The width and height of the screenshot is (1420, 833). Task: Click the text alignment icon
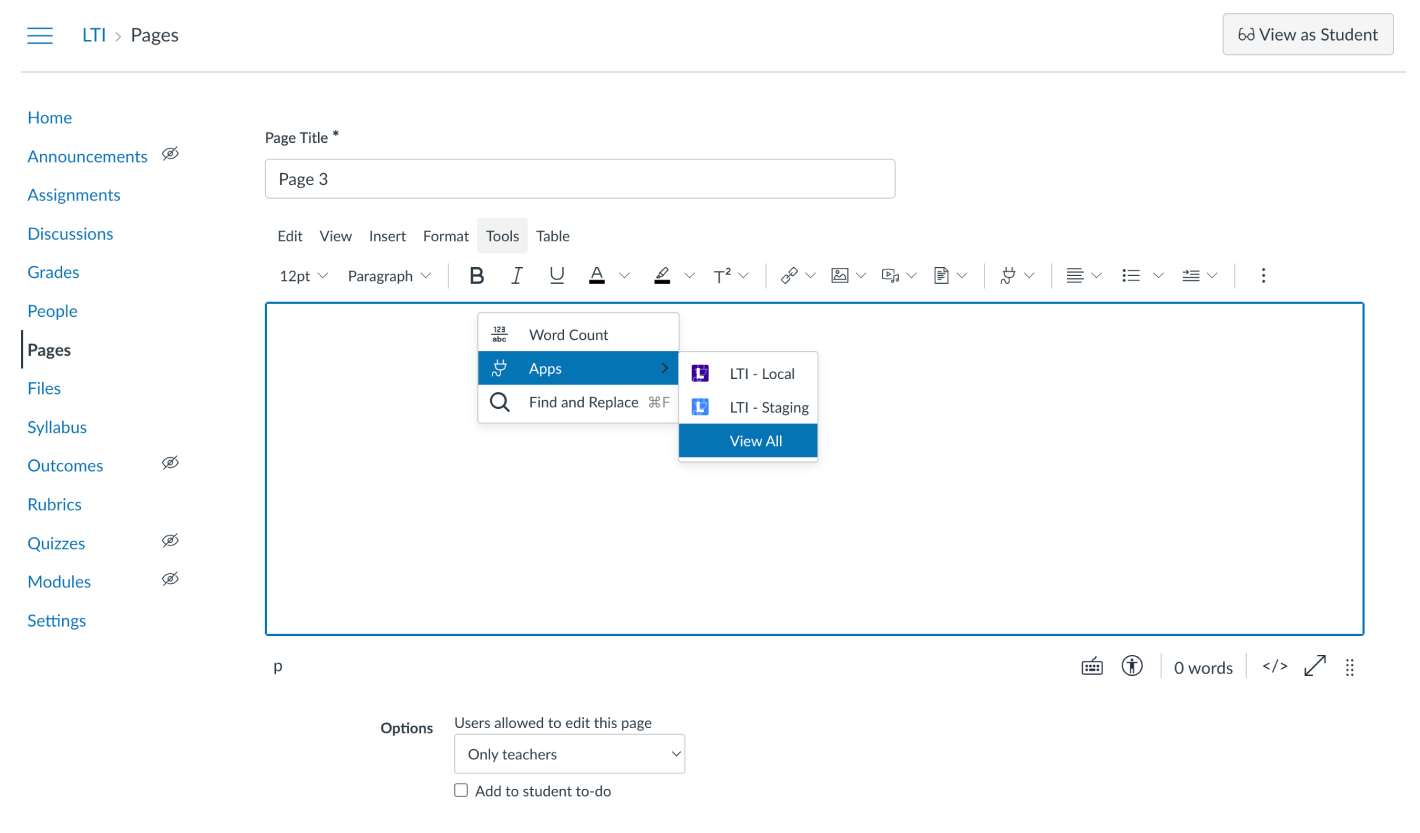tap(1075, 276)
